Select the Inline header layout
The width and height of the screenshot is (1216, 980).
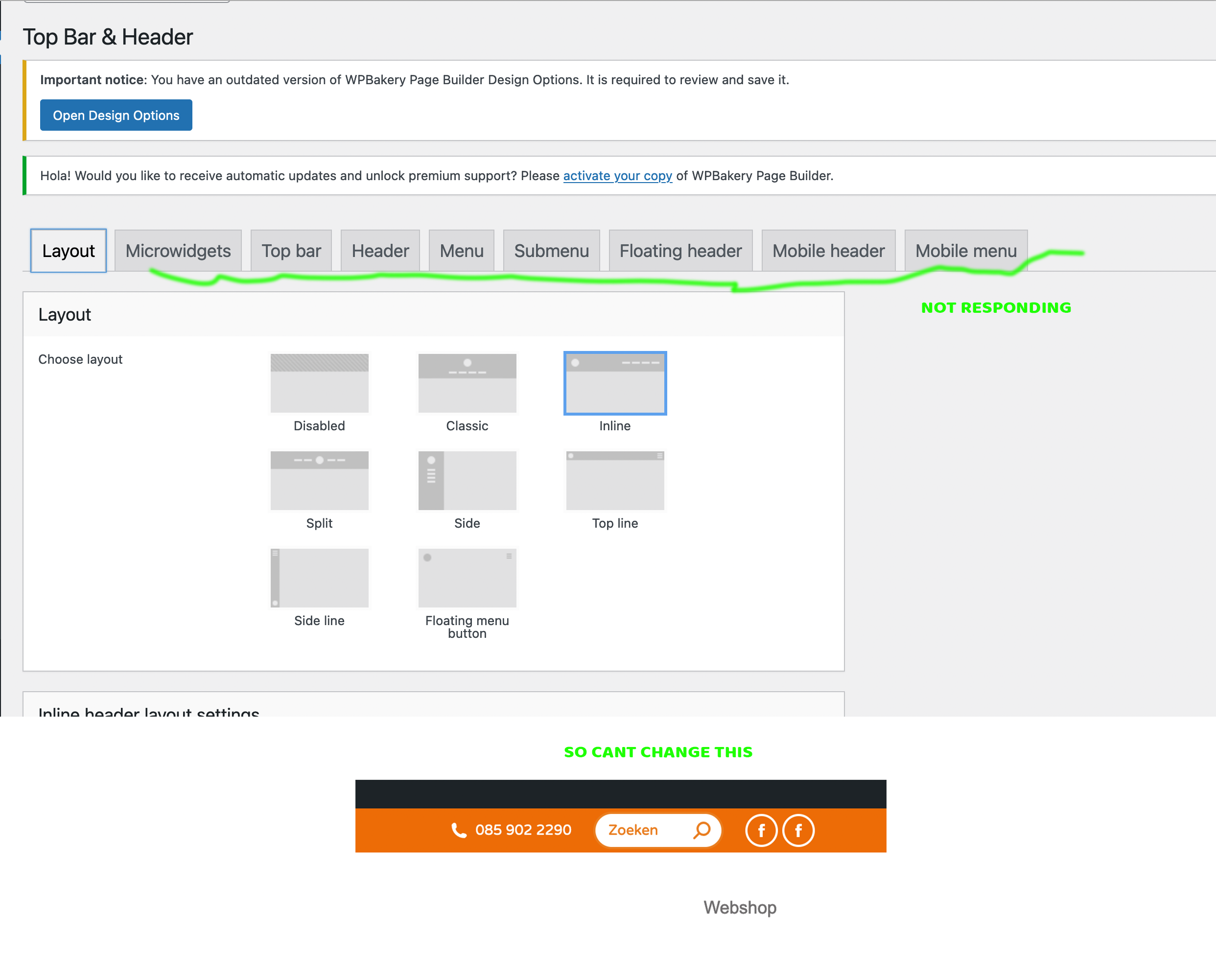(615, 383)
